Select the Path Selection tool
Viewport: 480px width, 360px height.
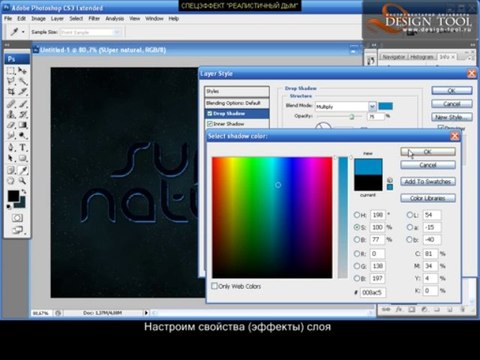[11, 158]
